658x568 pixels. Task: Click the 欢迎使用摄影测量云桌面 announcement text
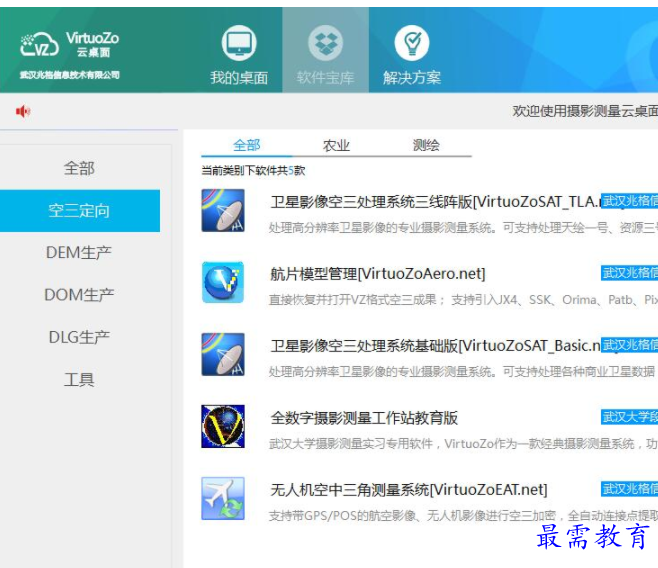tap(585, 111)
